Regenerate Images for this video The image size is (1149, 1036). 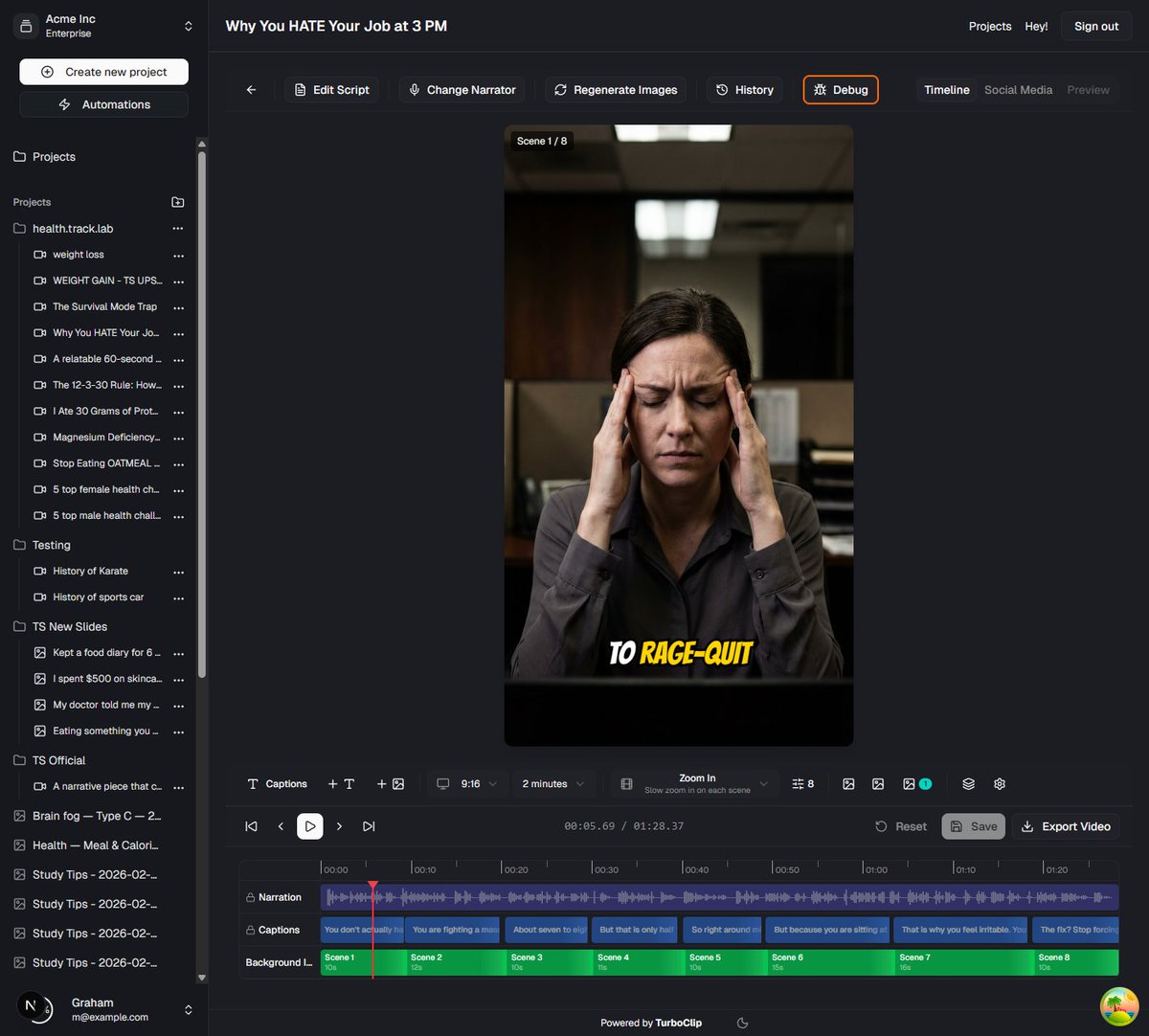pos(616,90)
